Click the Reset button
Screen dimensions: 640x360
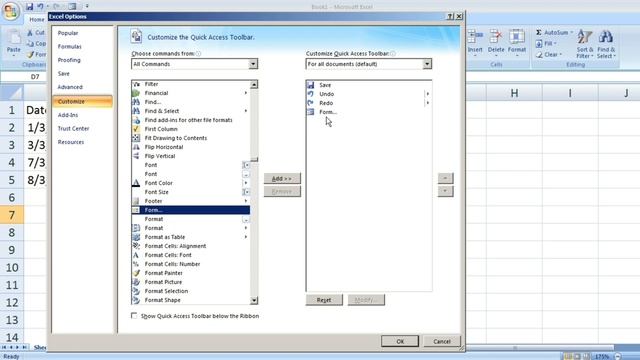[x=324, y=300]
